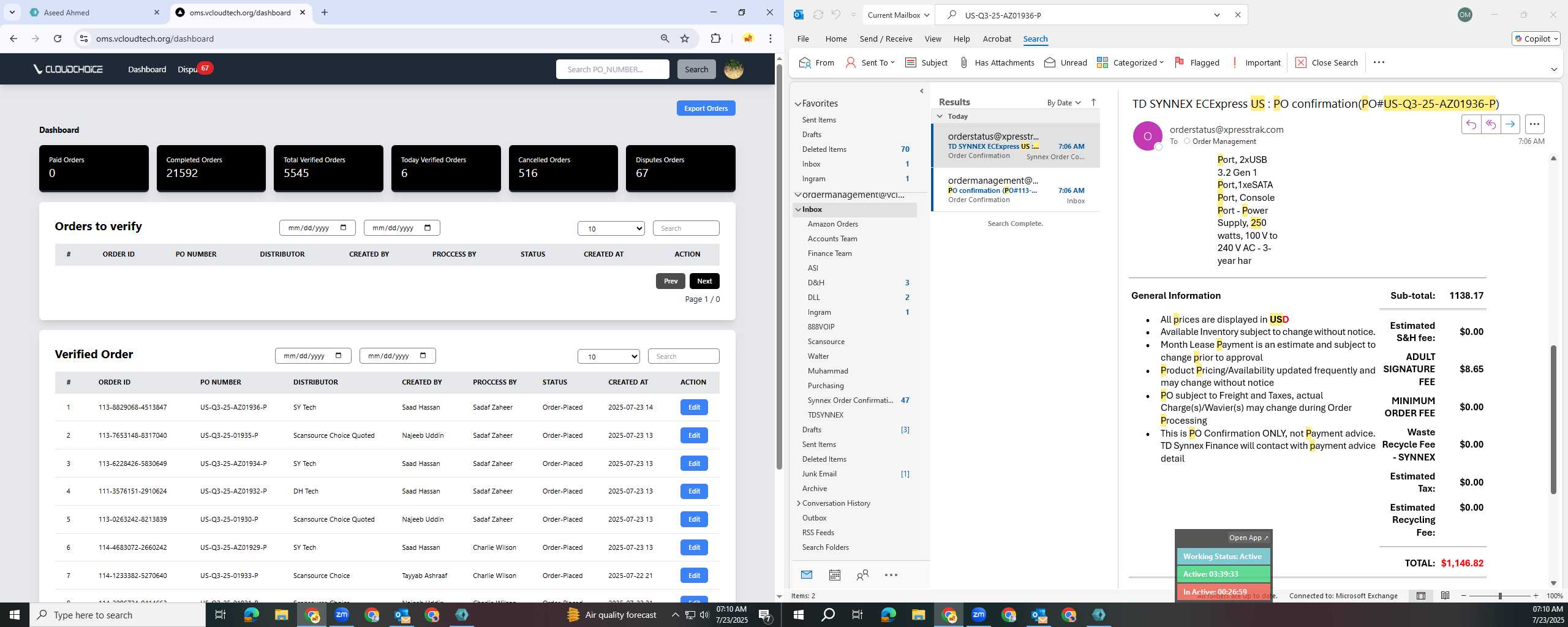Viewport: 1568px width, 627px height.
Task: Open the View tab in Outlook
Action: (x=932, y=39)
